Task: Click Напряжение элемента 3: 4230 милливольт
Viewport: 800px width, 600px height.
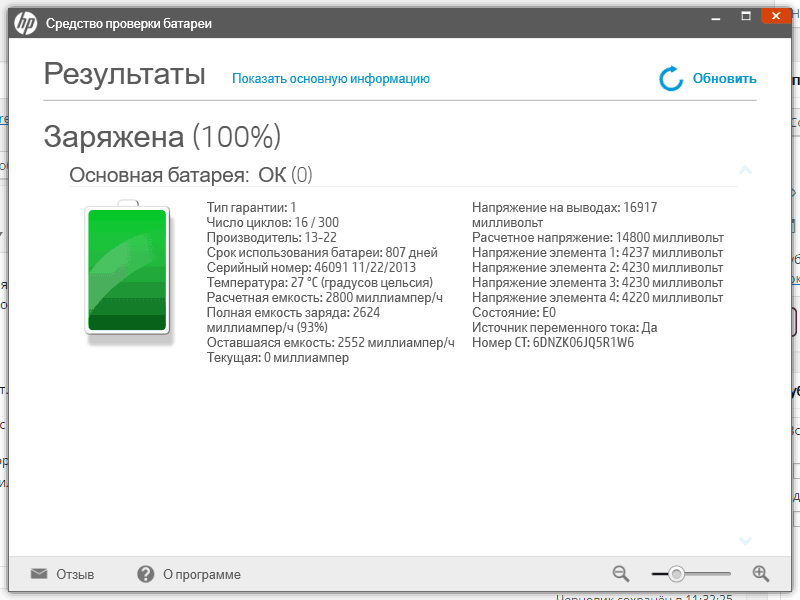Action: (597, 282)
